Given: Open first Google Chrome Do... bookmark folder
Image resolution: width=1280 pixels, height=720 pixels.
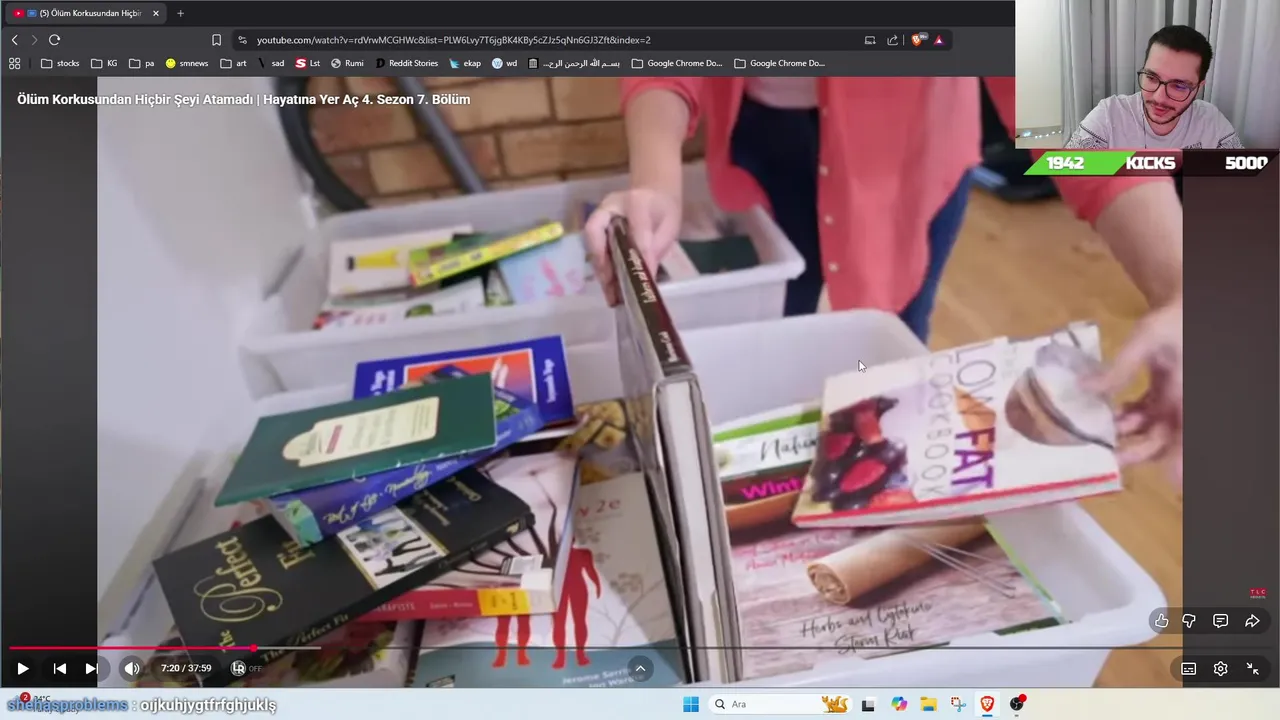Looking at the screenshot, I should point(677,63).
